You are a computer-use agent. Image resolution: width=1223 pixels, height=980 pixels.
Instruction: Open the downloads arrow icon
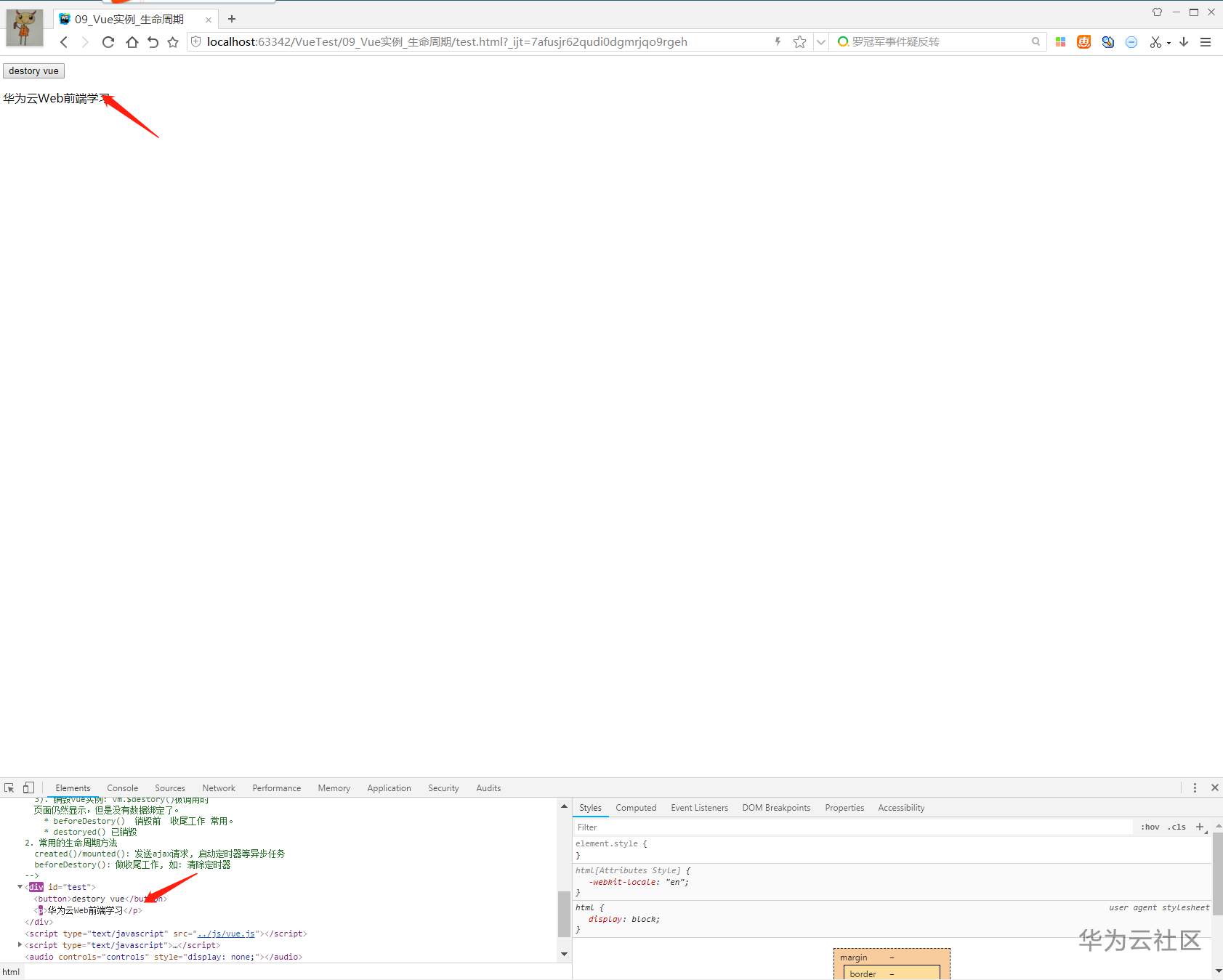click(1184, 42)
